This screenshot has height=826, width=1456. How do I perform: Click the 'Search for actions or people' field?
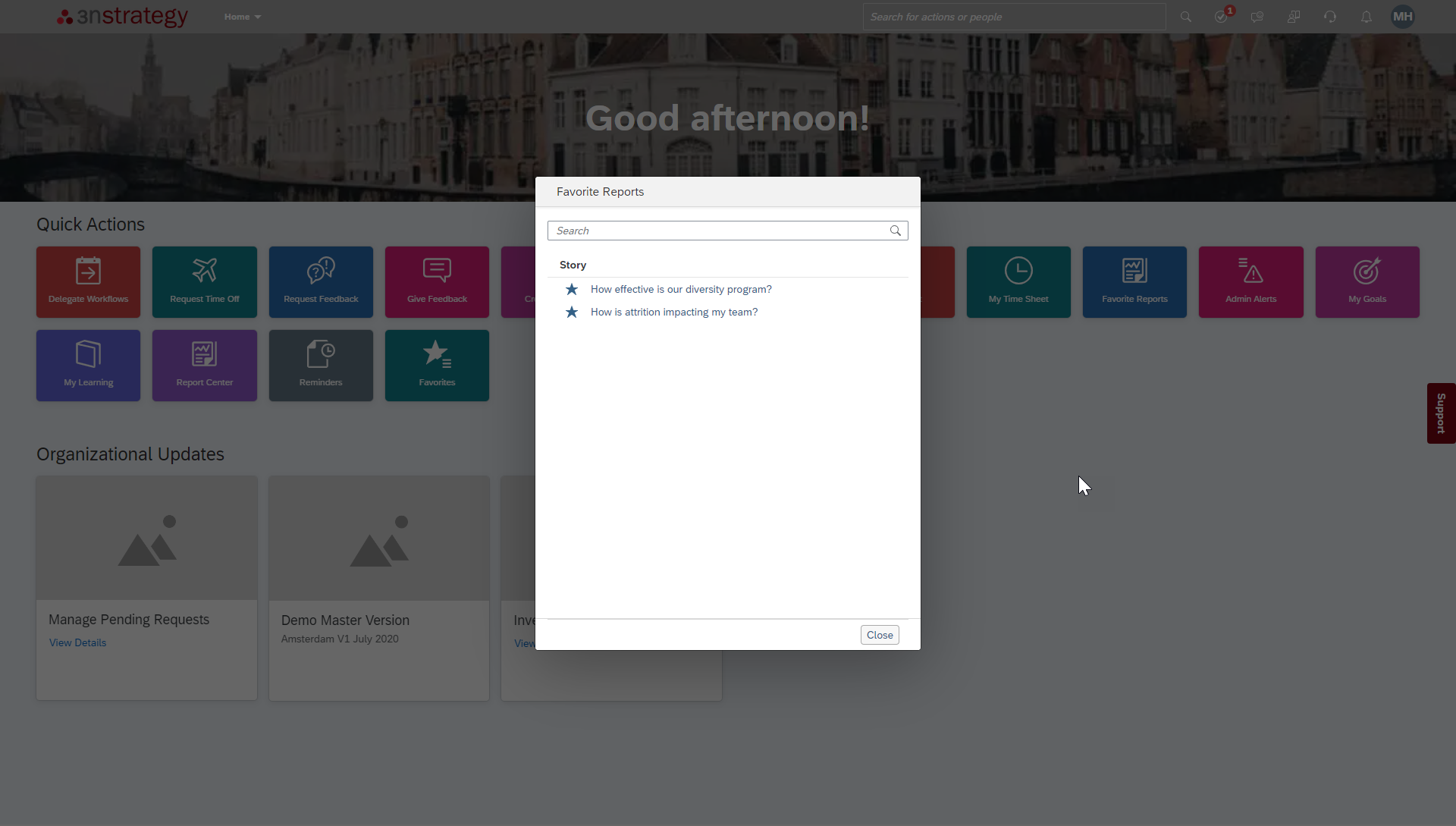[x=1013, y=17]
